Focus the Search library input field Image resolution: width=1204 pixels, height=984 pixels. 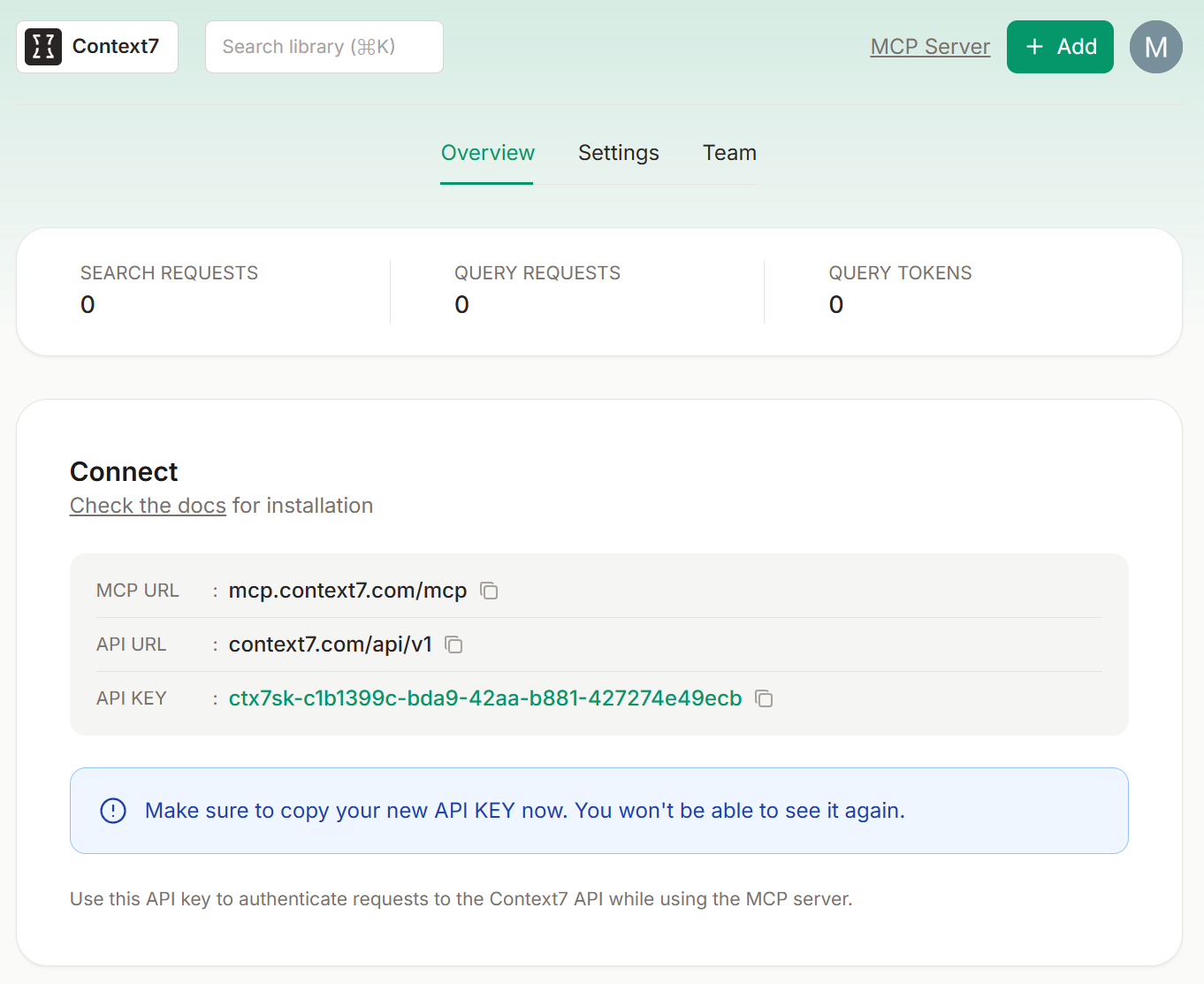324,47
